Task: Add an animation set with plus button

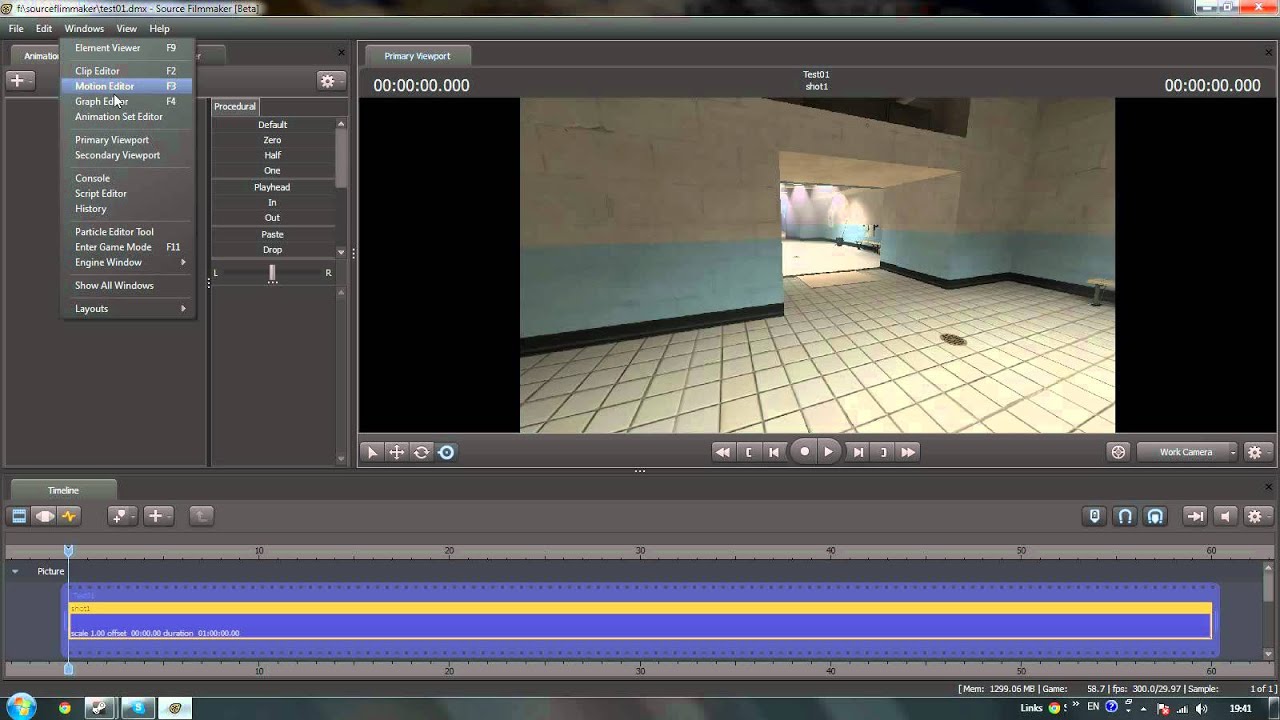Action: click(x=19, y=80)
